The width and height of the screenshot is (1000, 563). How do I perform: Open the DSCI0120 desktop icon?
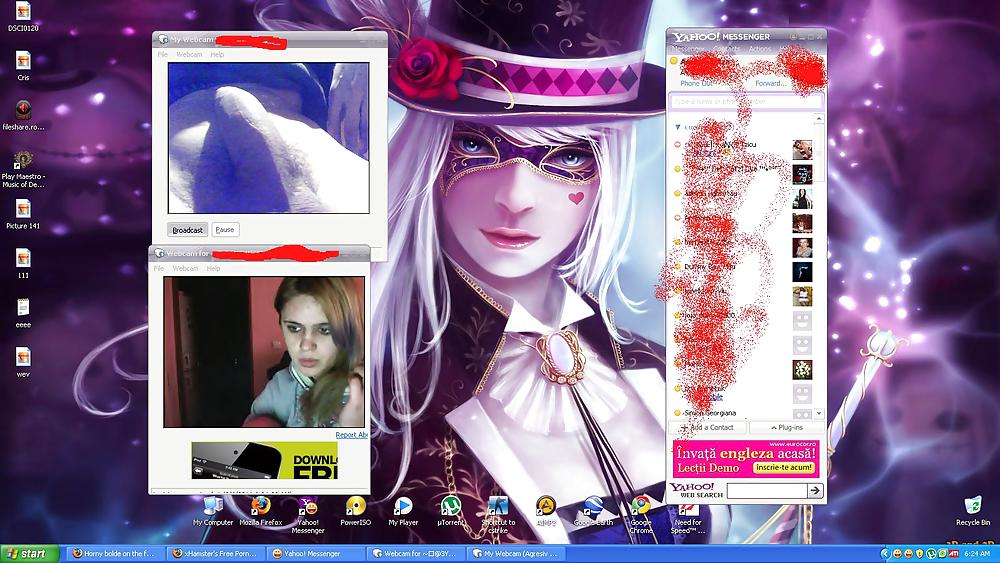23,16
